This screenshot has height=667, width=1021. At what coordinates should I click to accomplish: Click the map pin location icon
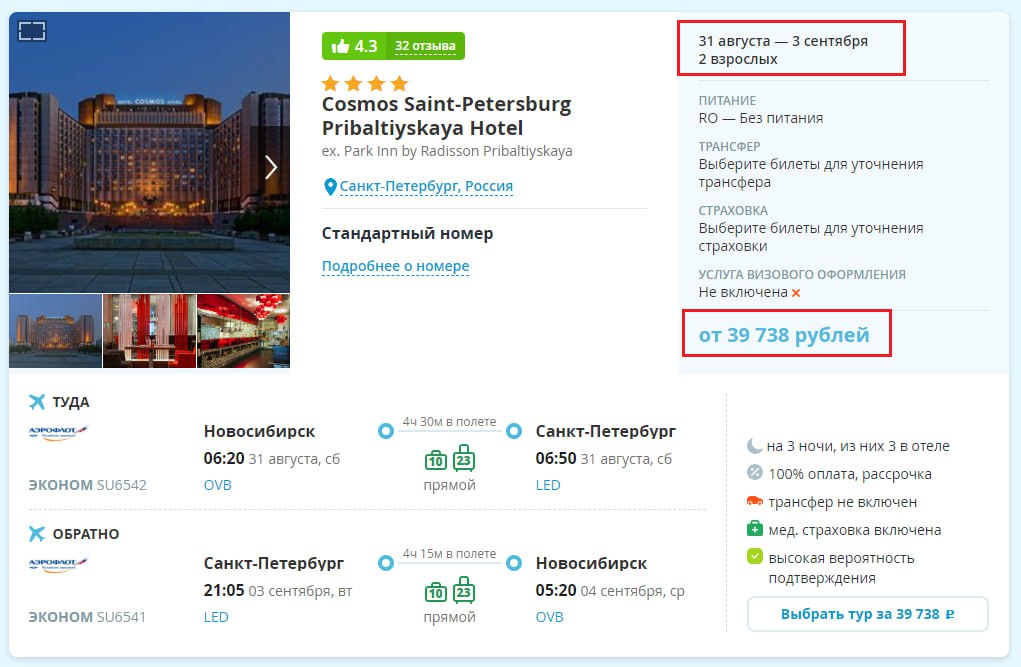pyautogui.click(x=330, y=187)
